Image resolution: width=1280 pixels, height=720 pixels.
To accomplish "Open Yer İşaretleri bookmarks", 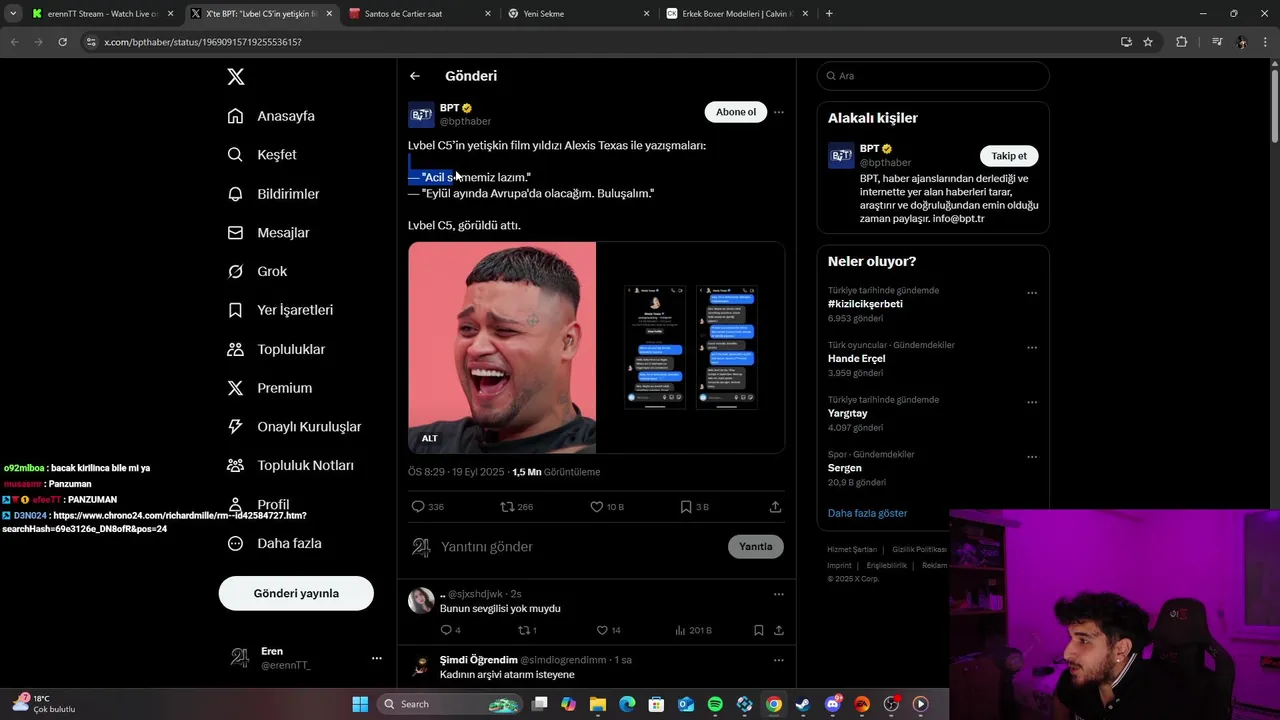I will click(x=280, y=310).
